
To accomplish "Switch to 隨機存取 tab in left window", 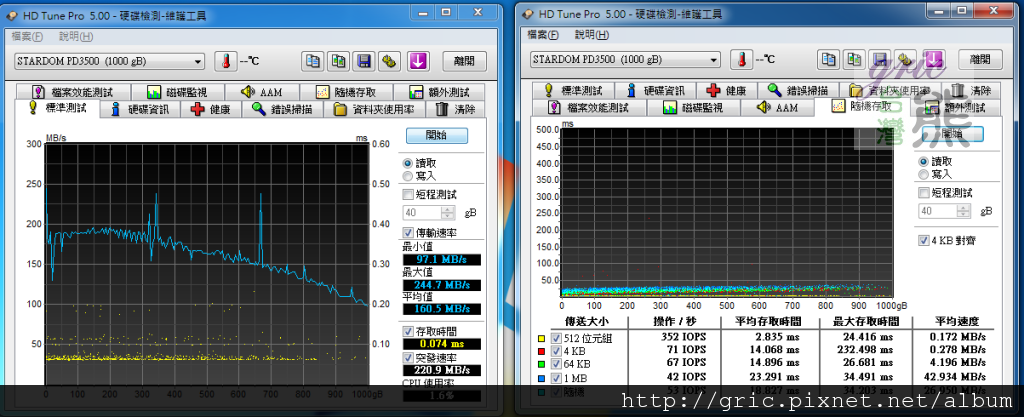I will click(x=345, y=92).
